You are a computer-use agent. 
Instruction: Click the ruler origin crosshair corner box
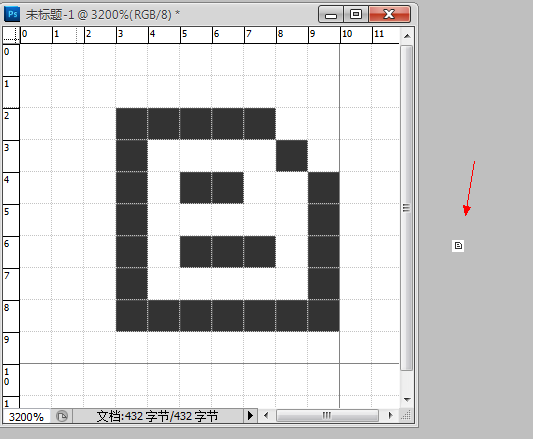11,35
